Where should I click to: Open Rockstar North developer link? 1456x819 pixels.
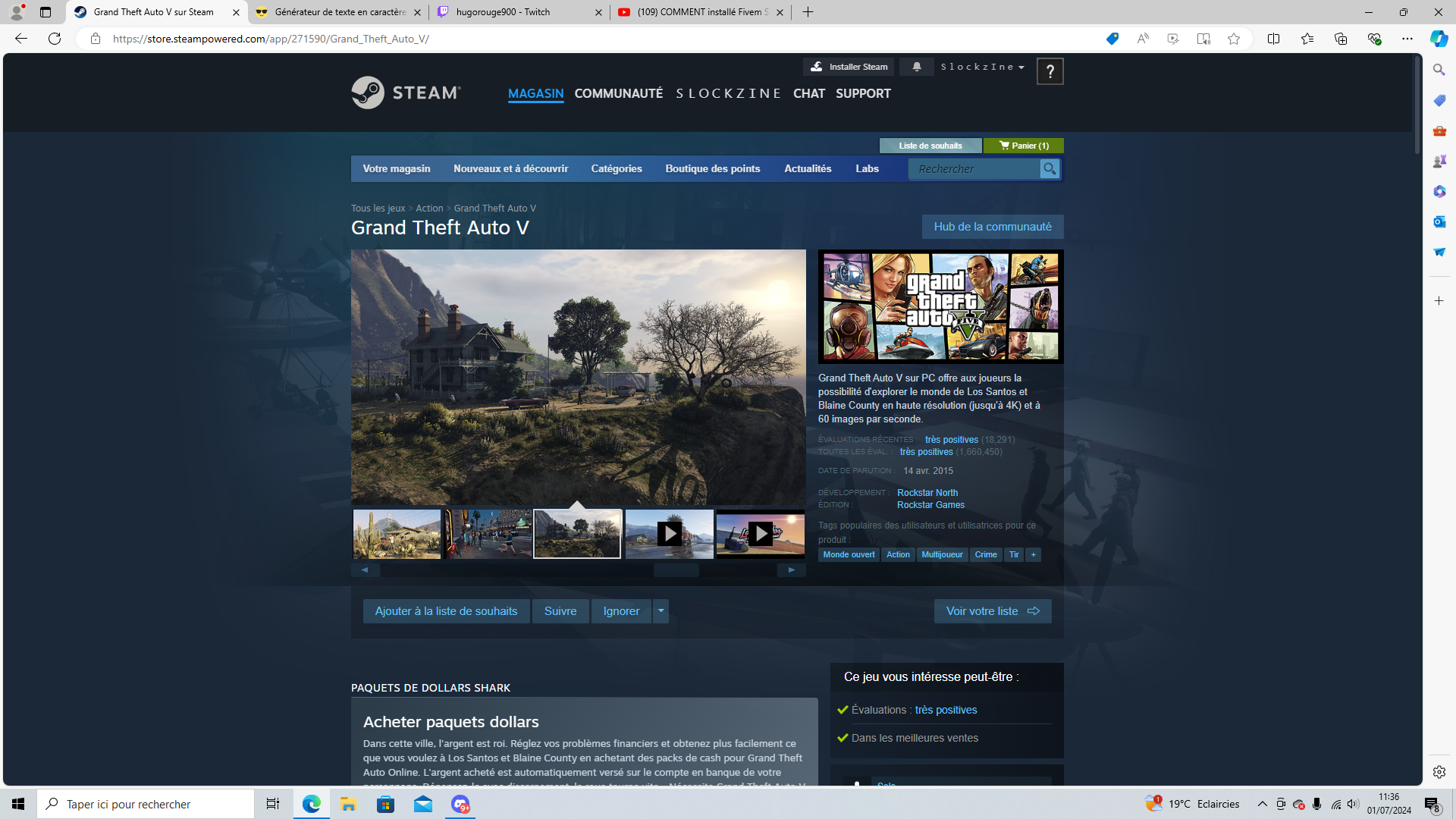[x=927, y=493]
